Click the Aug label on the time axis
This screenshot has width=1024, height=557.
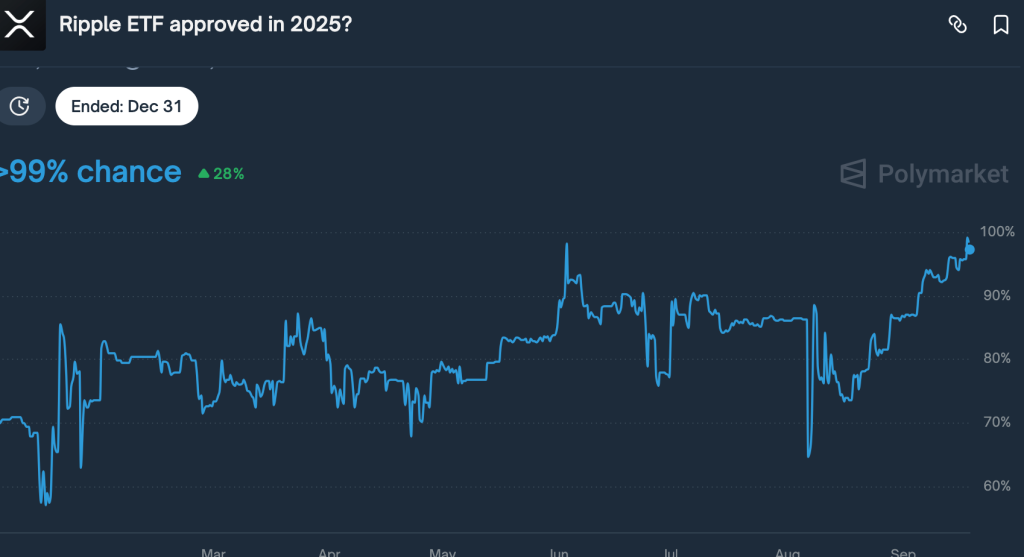787,551
